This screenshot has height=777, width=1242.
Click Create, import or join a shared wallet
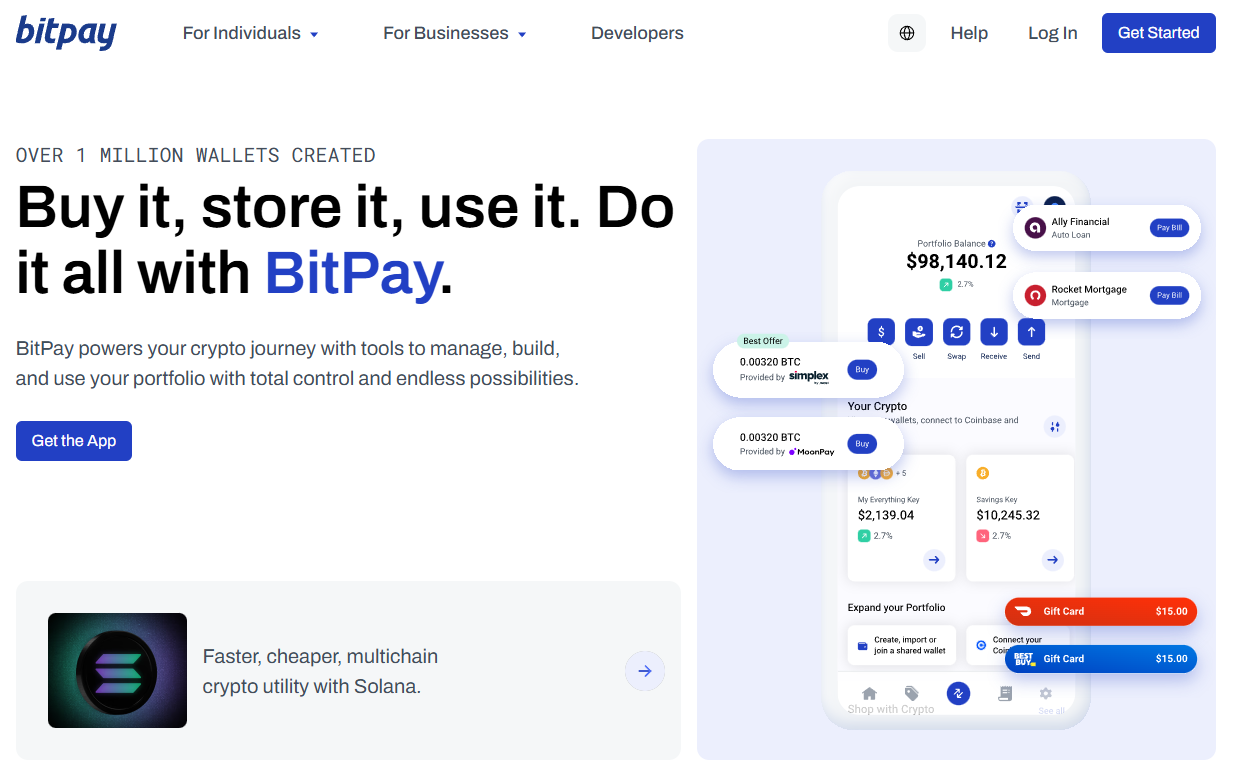901,645
